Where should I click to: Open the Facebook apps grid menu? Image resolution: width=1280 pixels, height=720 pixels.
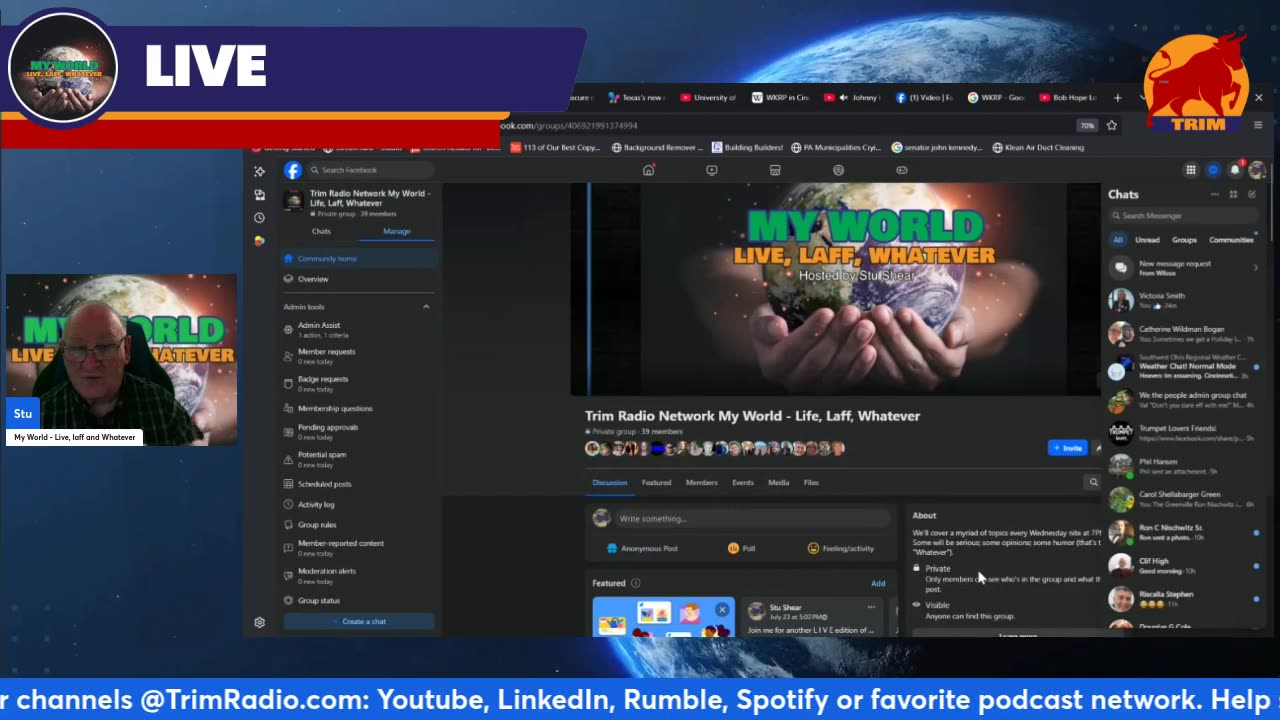pyautogui.click(x=1191, y=170)
